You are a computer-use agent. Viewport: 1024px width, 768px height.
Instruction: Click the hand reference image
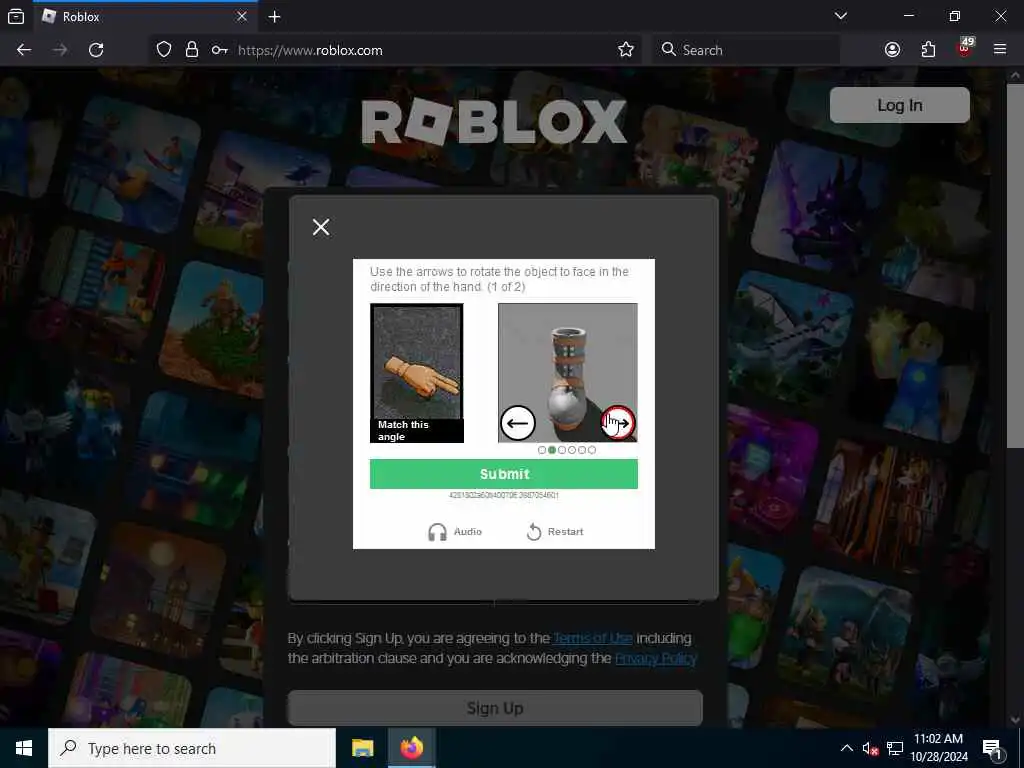click(x=417, y=373)
